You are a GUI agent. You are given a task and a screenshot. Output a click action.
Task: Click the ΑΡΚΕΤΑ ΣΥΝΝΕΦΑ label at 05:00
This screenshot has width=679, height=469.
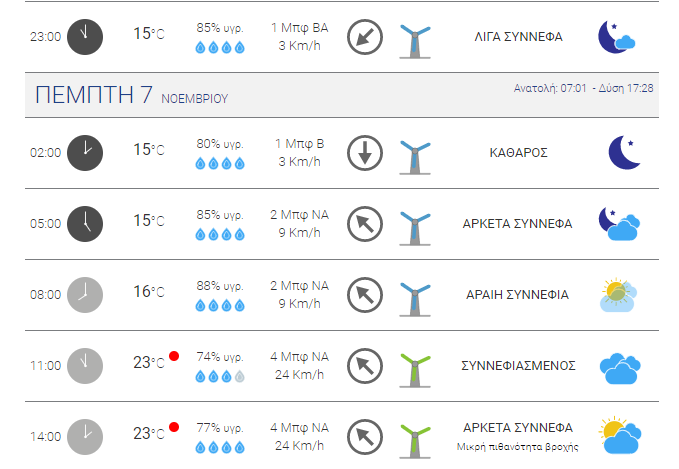click(517, 224)
